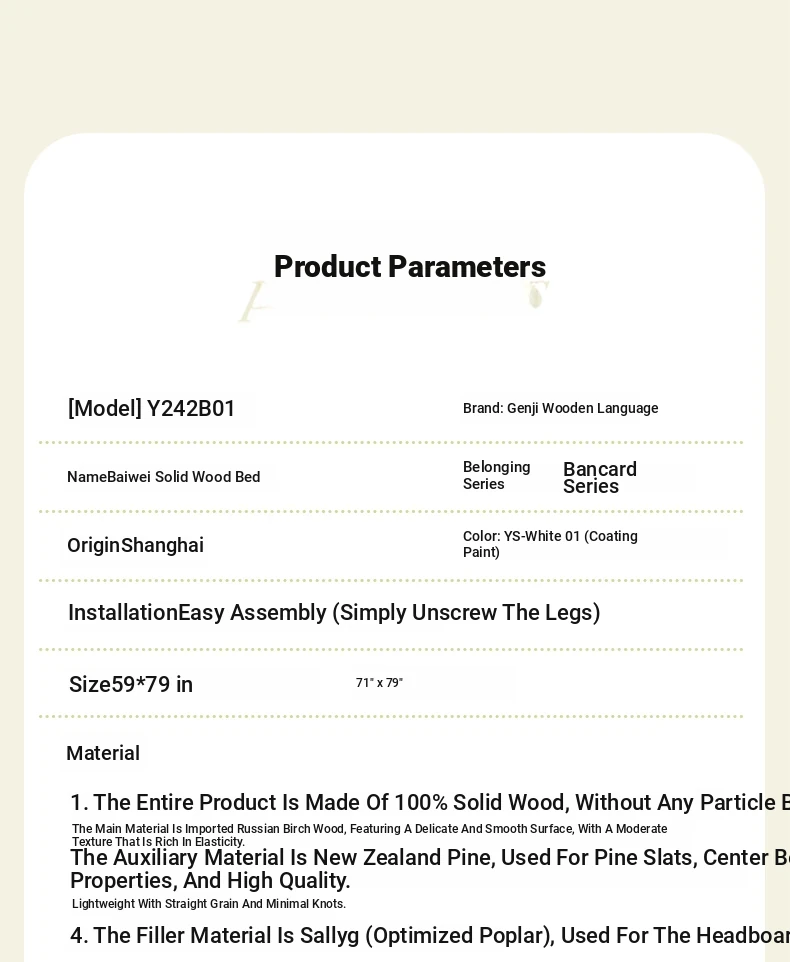Click the Product Parameters heading

(410, 267)
